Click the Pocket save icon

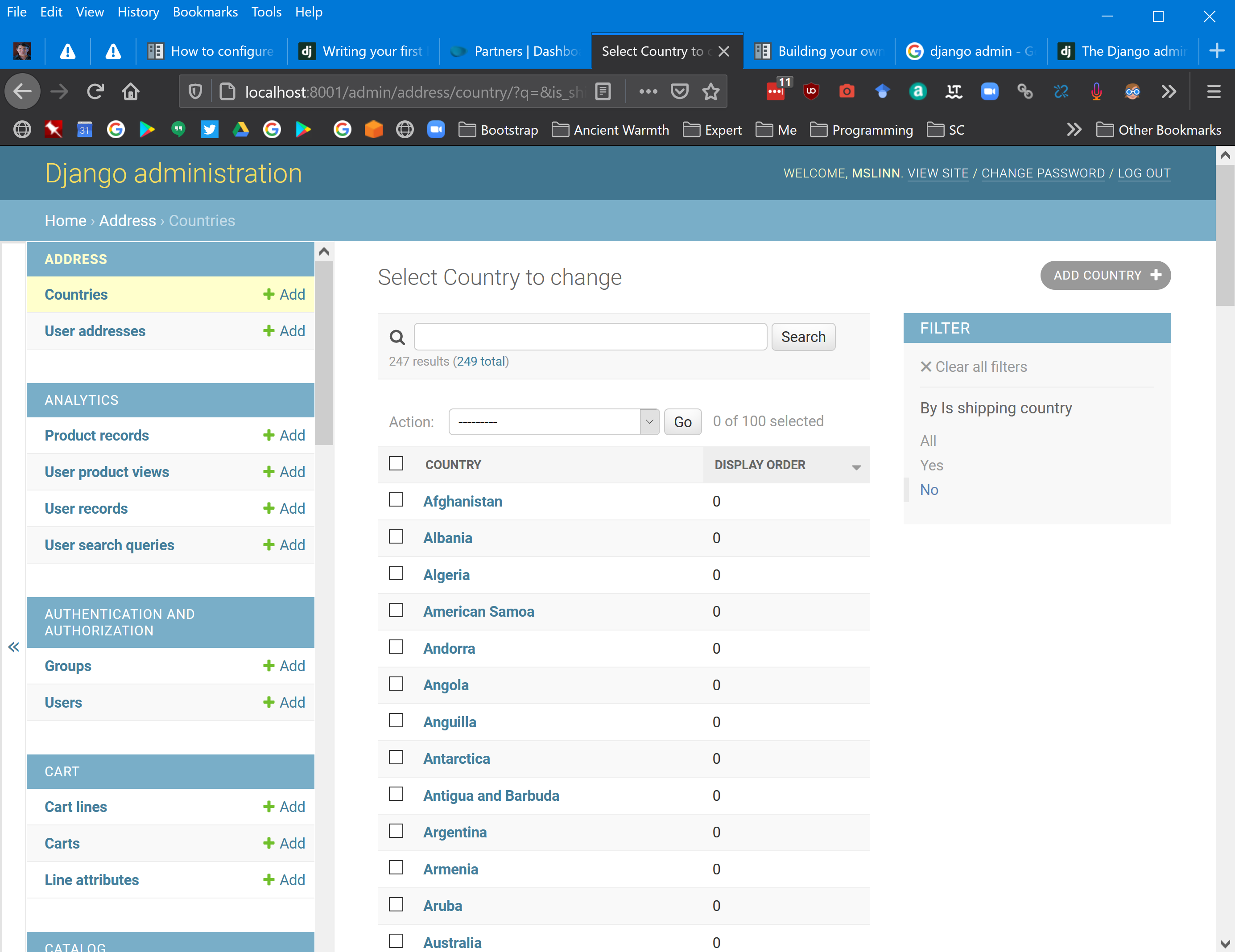pyautogui.click(x=680, y=91)
